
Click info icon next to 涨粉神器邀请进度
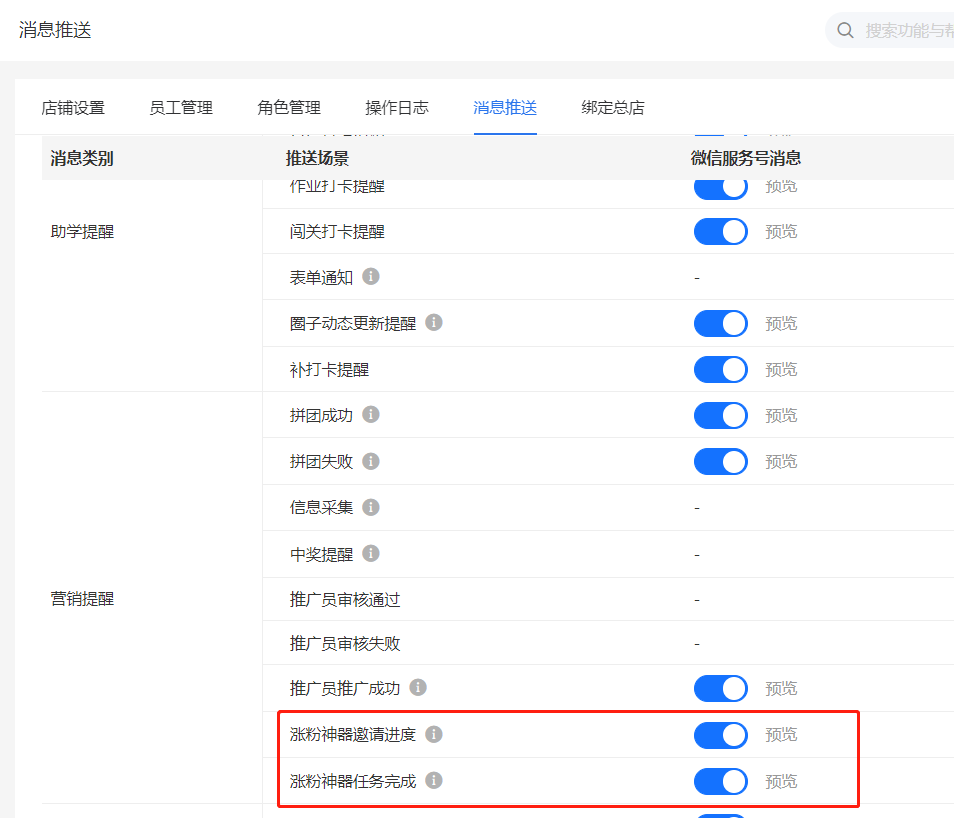point(433,735)
